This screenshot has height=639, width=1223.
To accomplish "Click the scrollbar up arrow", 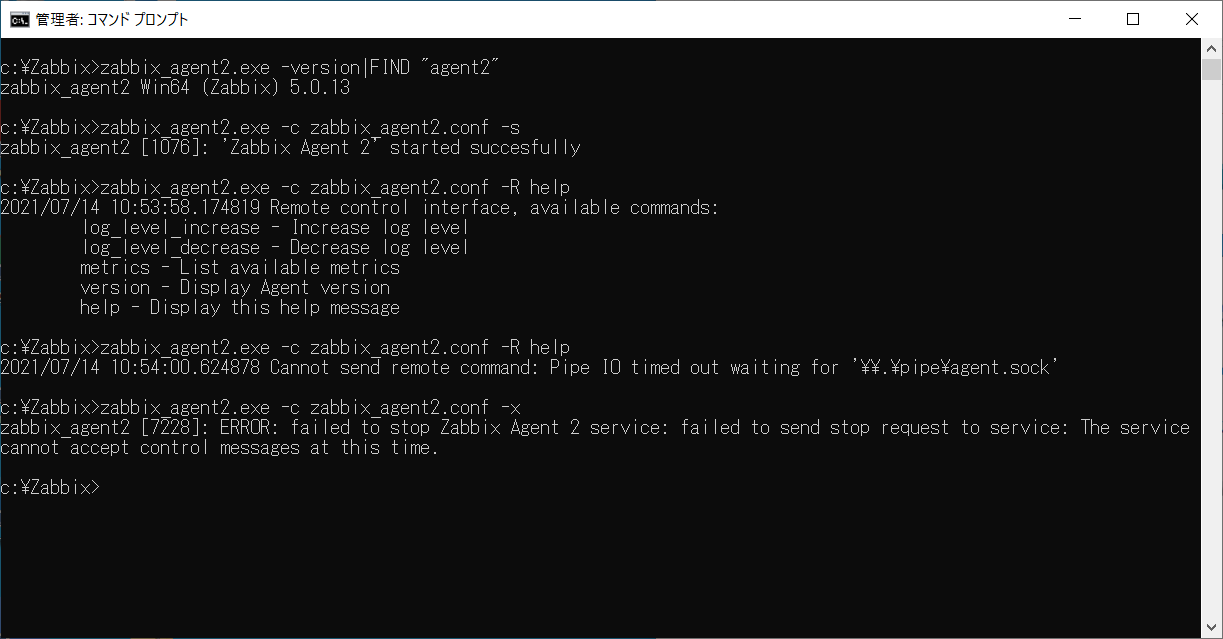I will click(1211, 48).
